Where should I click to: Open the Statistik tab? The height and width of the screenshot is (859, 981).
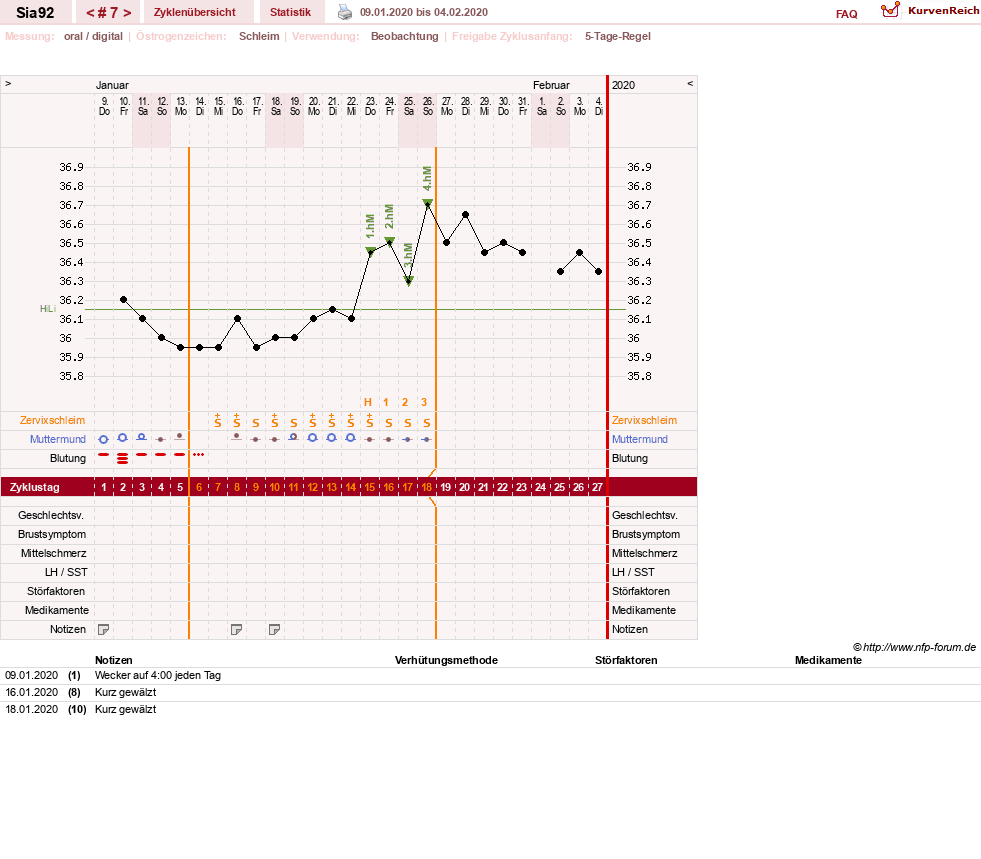click(x=290, y=12)
